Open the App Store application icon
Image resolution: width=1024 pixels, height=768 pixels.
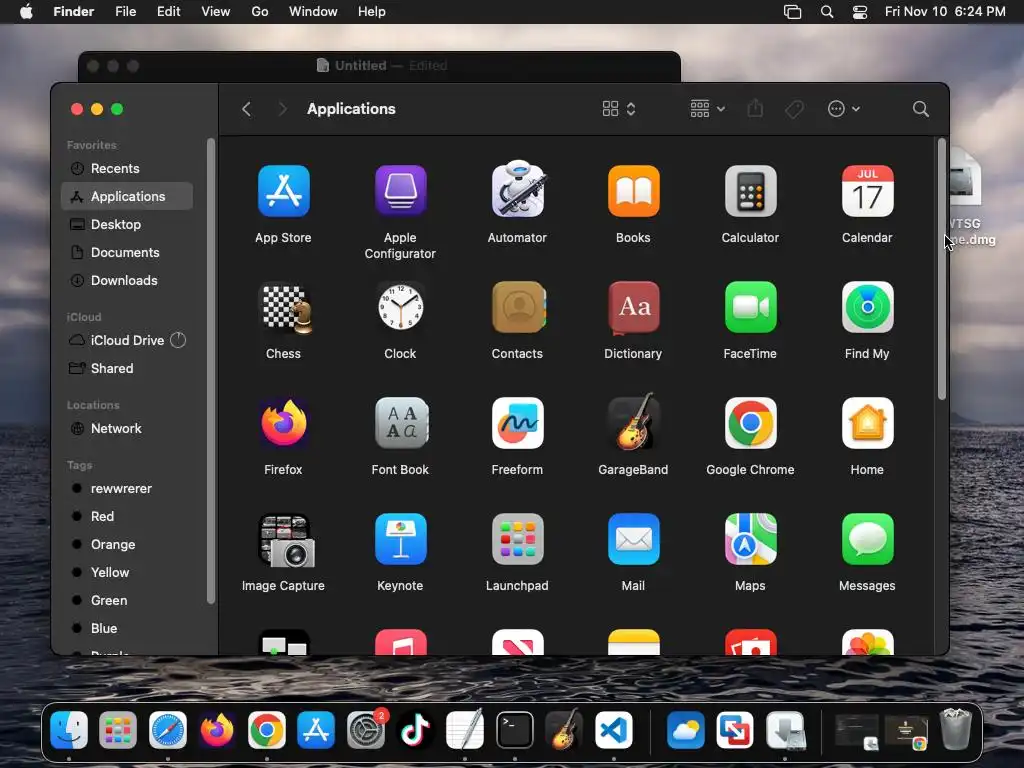283,191
